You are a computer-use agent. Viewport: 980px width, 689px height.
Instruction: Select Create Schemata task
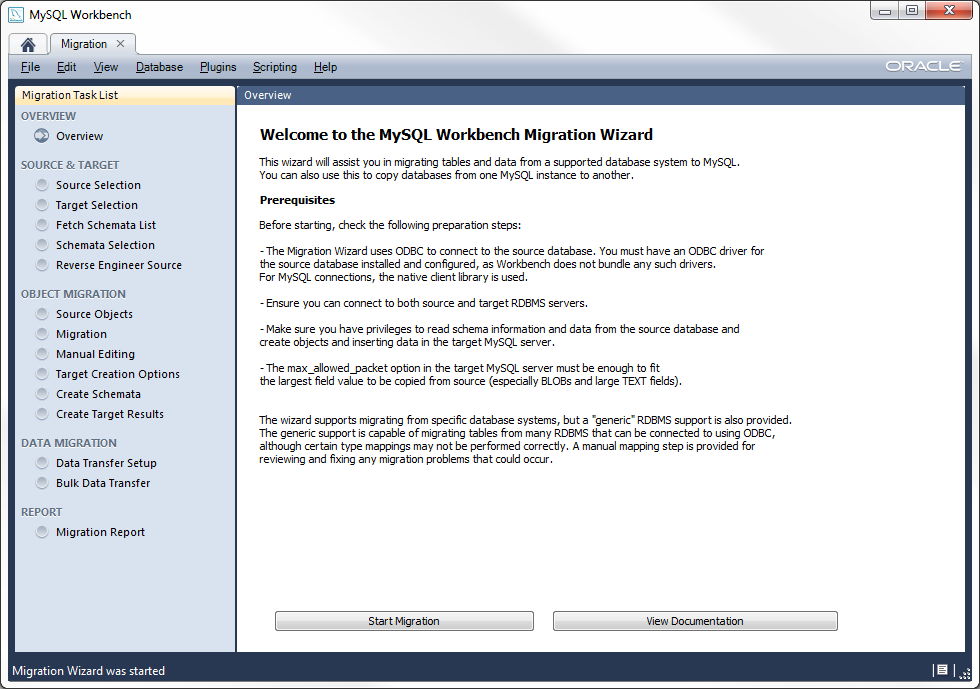(98, 394)
